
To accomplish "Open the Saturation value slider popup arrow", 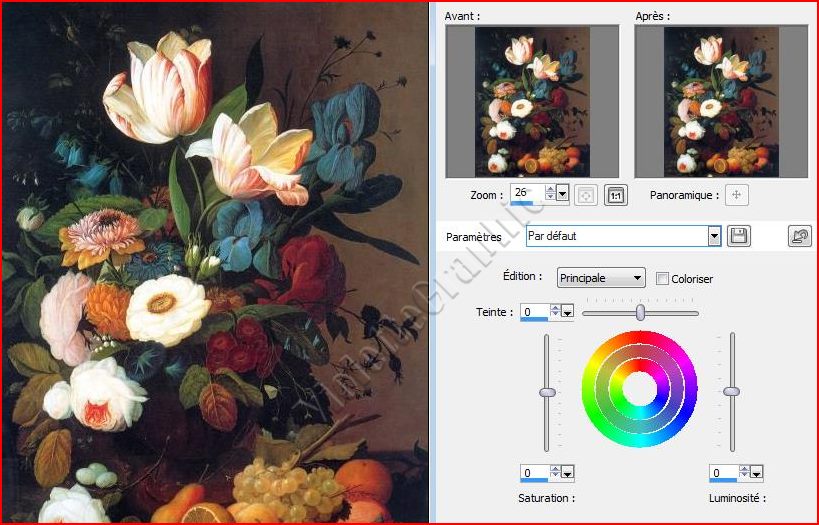I will [x=568, y=473].
